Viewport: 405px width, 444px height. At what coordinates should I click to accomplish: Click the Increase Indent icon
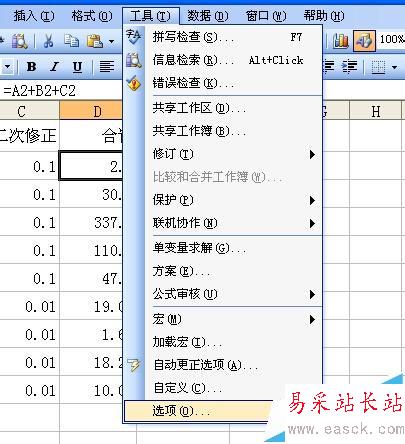pyautogui.click(x=350, y=67)
